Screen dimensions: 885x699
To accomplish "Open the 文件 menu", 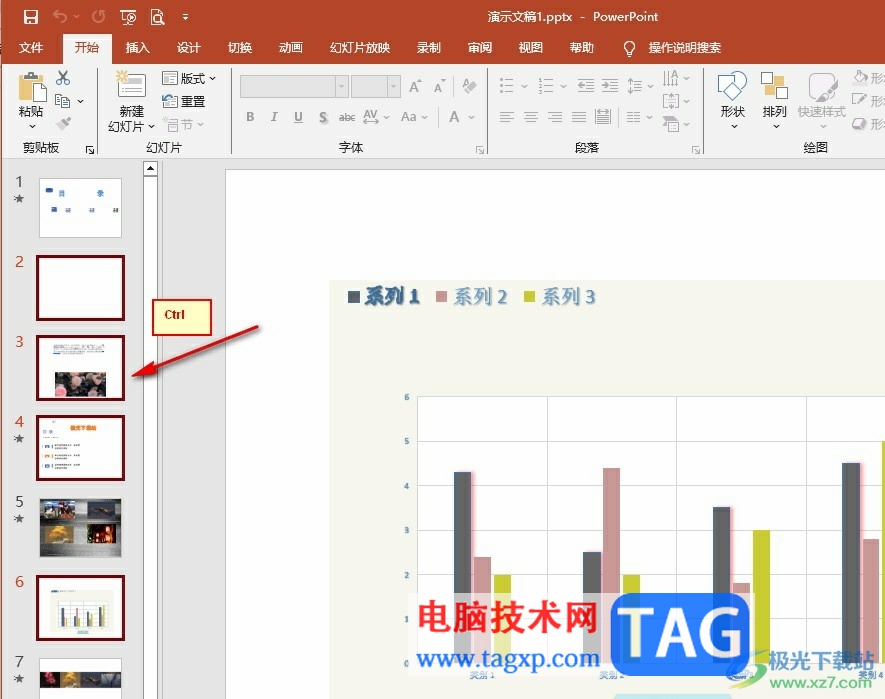I will tap(31, 48).
